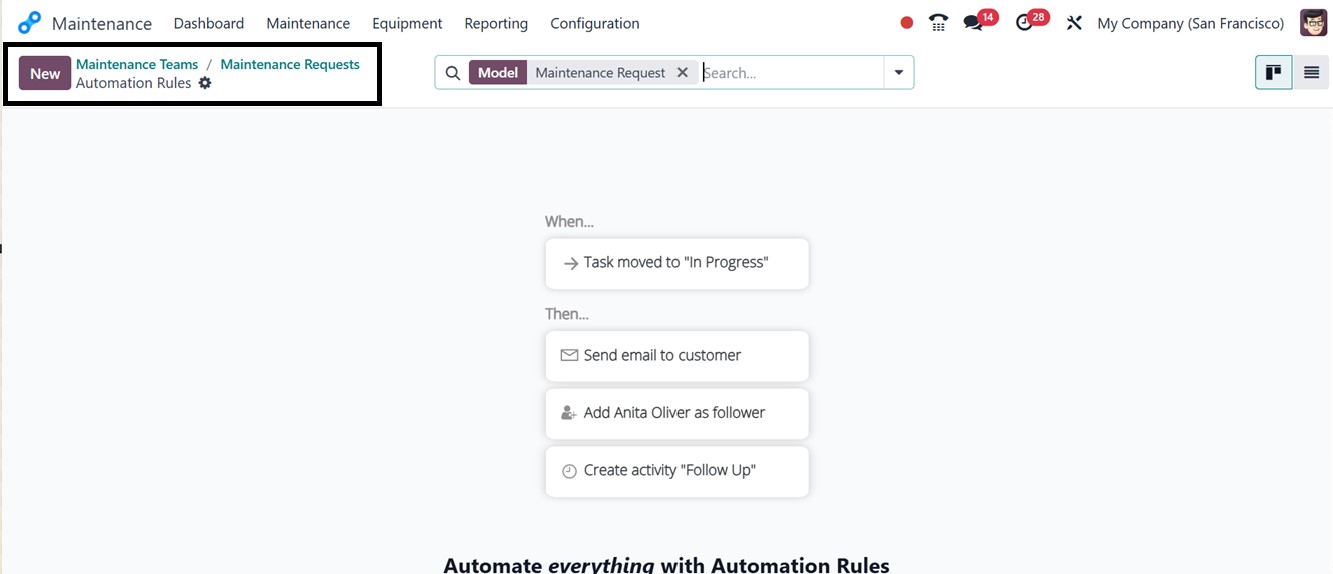Open the Automation Rules gear menu
Viewport: 1333px width, 574px height.
(x=205, y=83)
